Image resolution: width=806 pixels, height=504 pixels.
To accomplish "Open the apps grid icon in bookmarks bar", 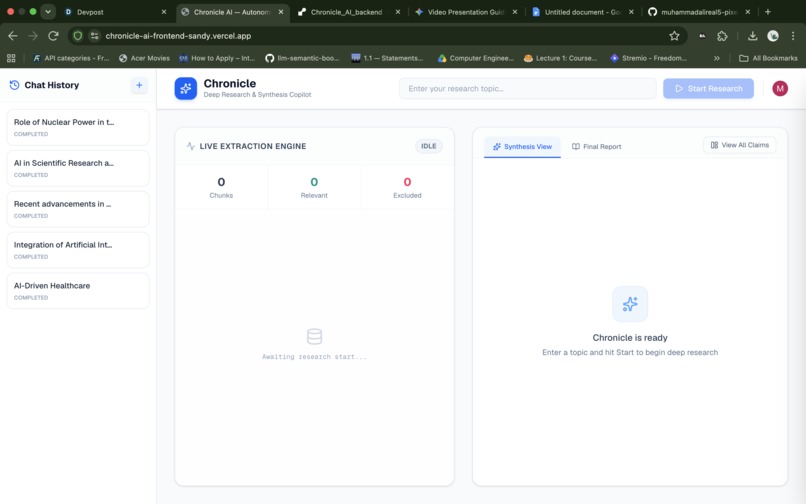I will click(11, 58).
